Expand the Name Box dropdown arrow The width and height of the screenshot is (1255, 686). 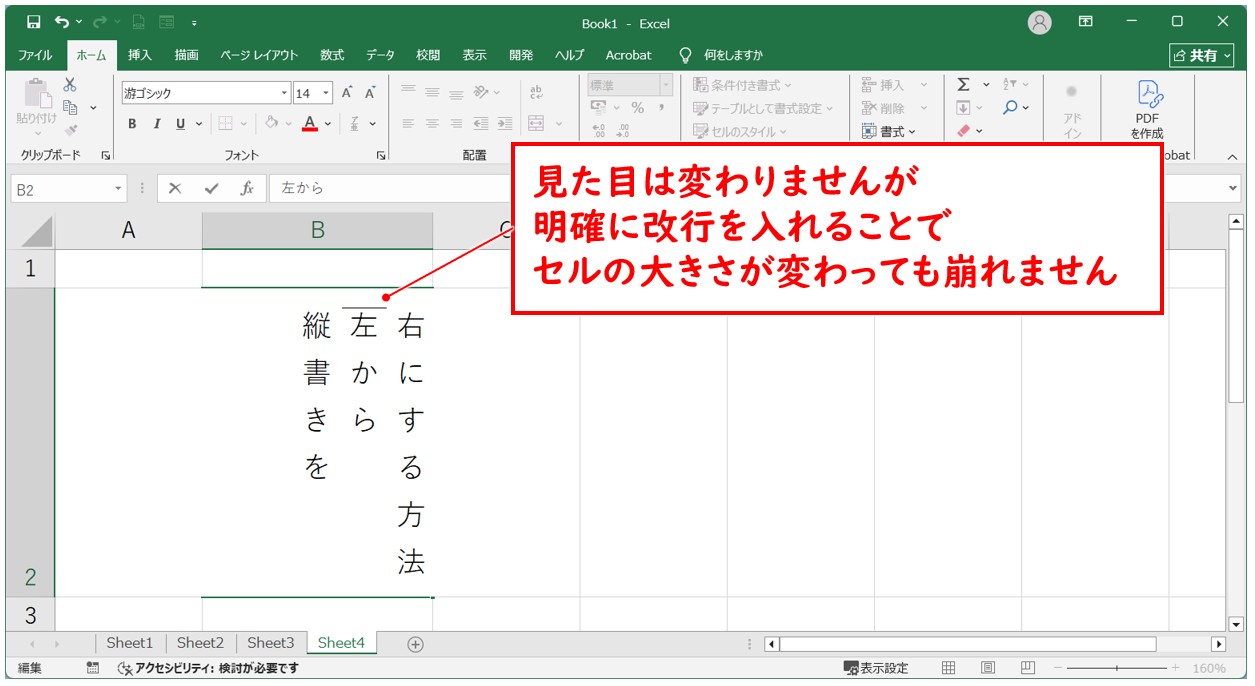(x=119, y=189)
